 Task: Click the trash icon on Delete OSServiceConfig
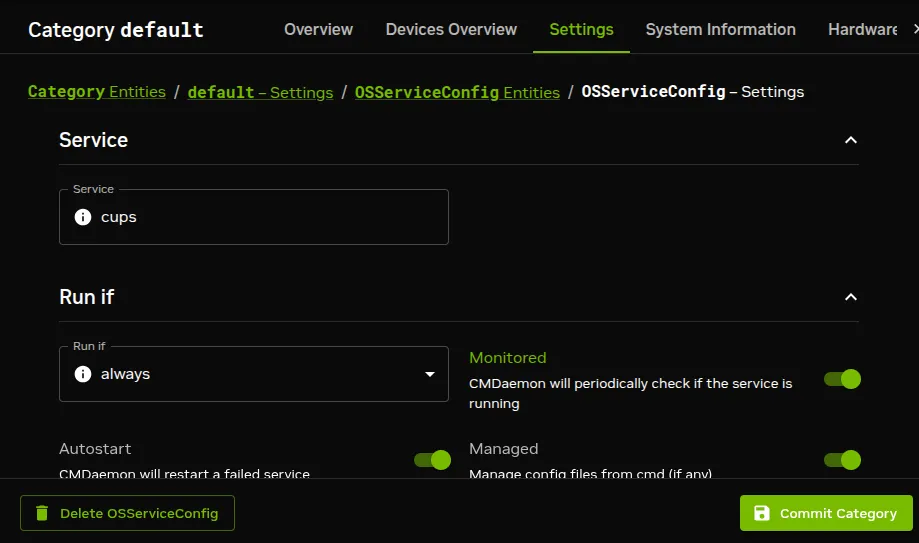[x=42, y=513]
